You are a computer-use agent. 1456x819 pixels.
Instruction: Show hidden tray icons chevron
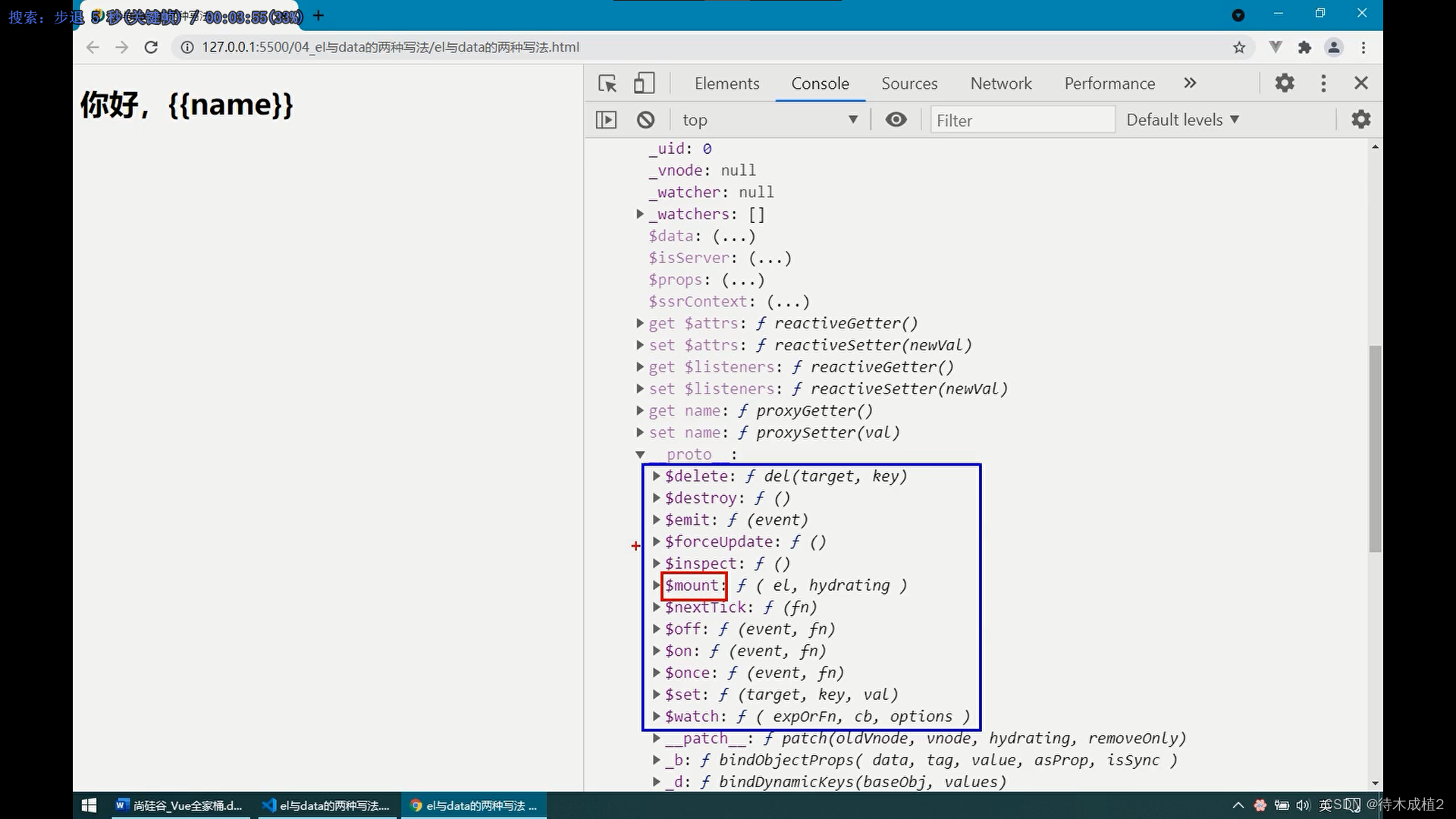click(1238, 805)
